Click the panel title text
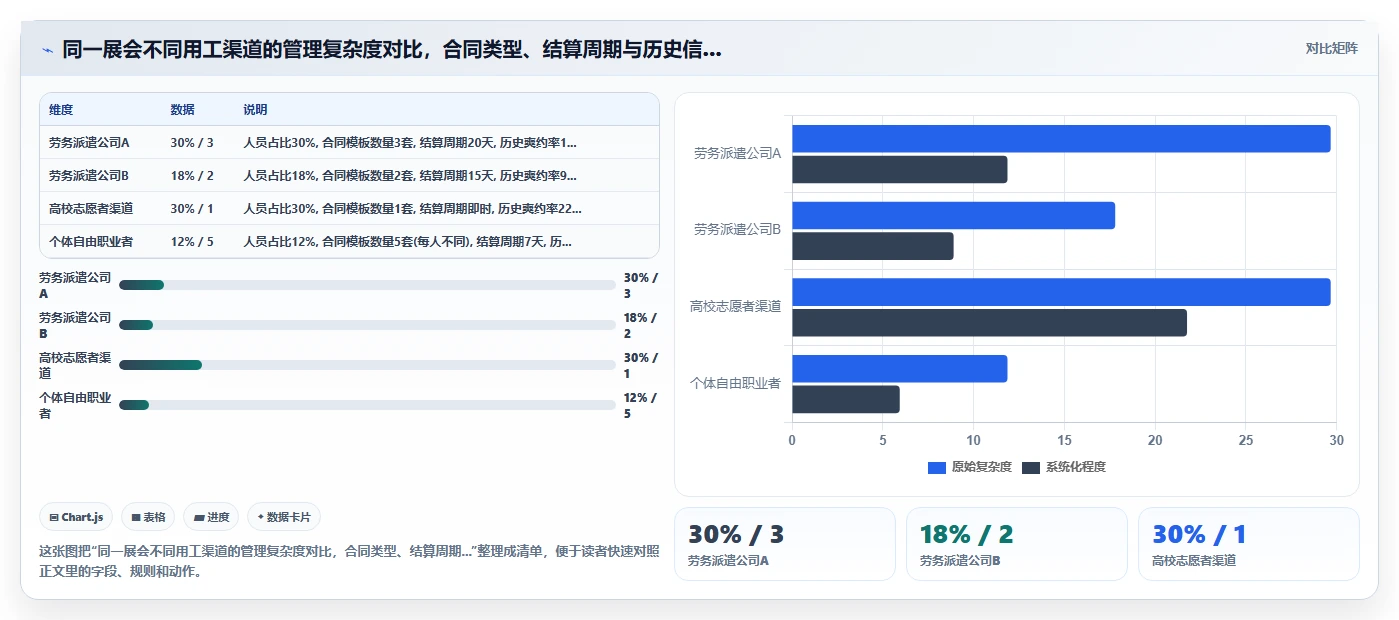1399x620 pixels. tap(392, 49)
